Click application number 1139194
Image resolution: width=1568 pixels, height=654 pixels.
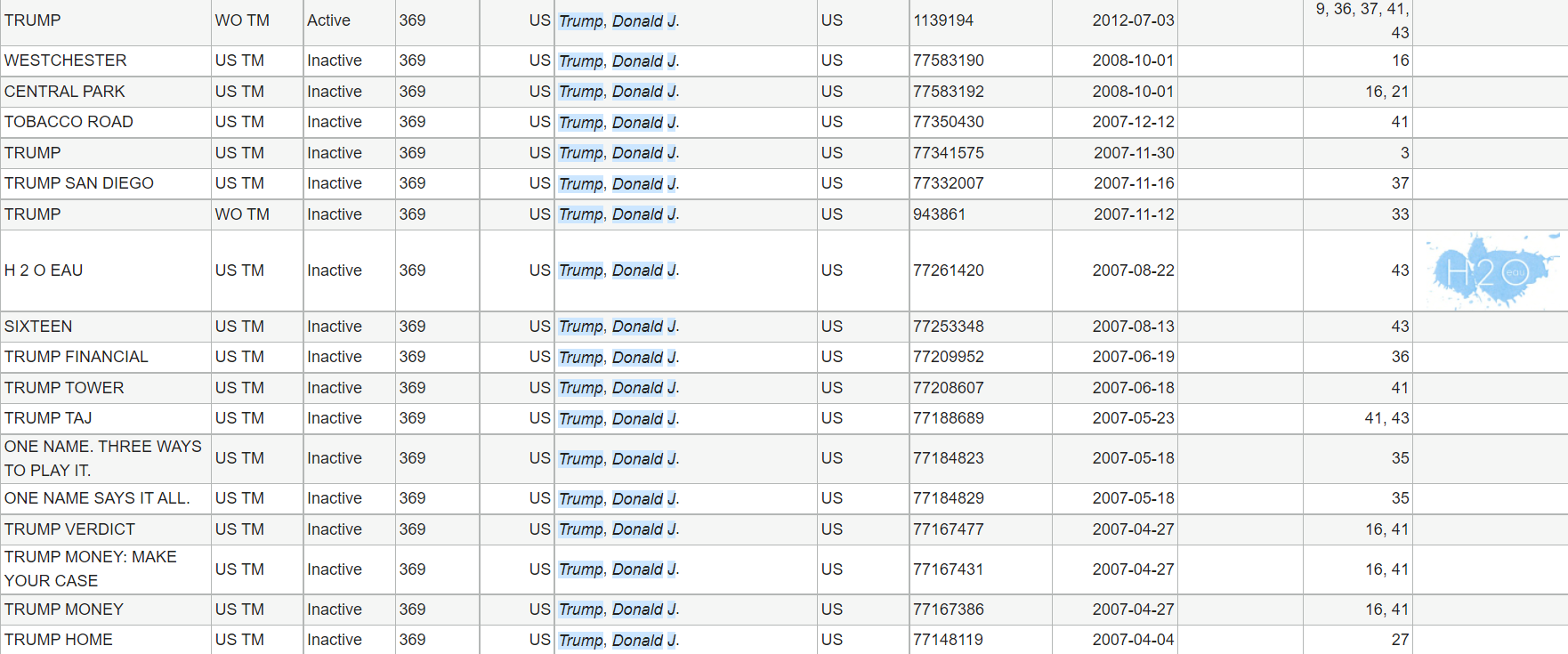point(943,20)
